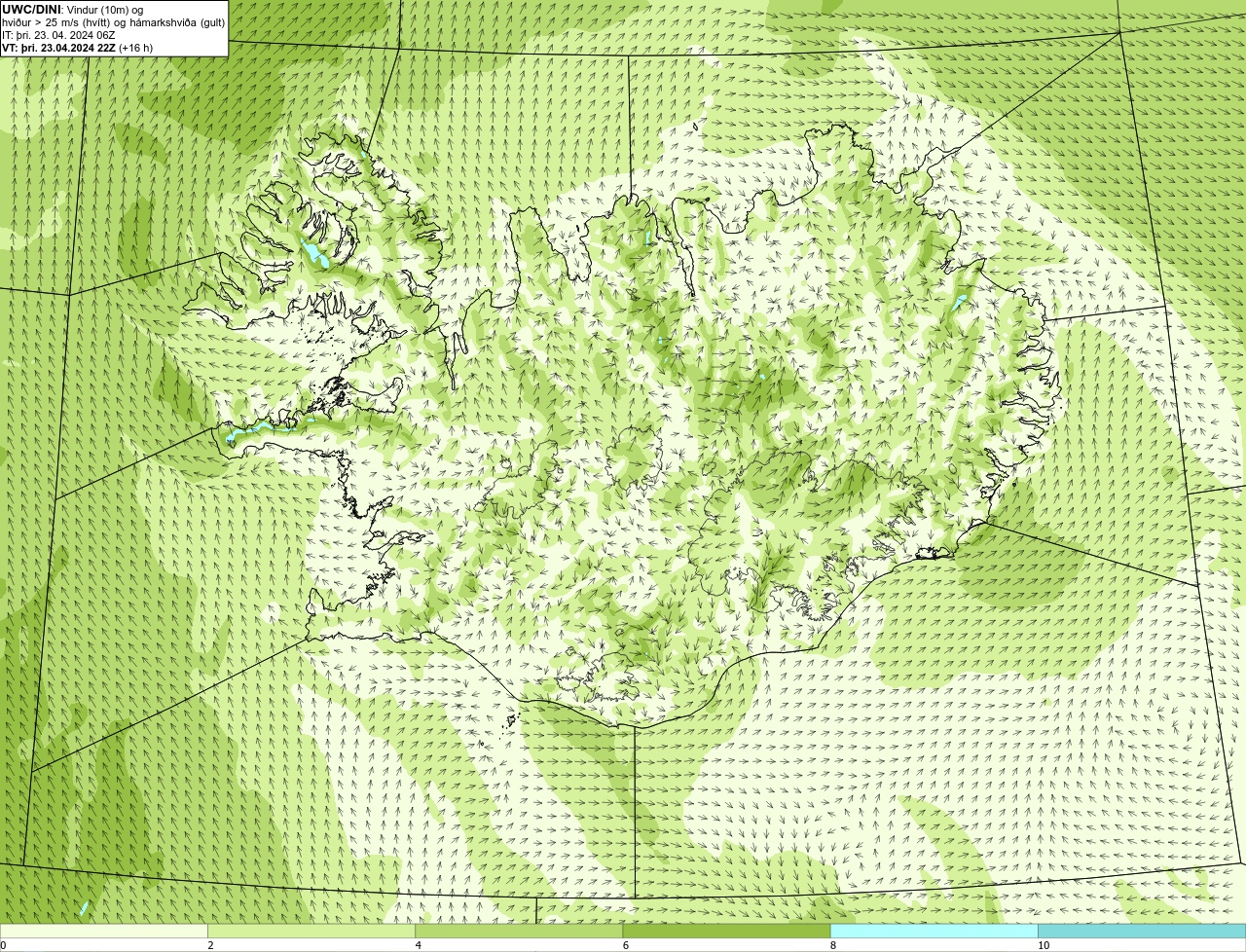Click the 6–8 m/s dark green swatch

click(x=726, y=931)
